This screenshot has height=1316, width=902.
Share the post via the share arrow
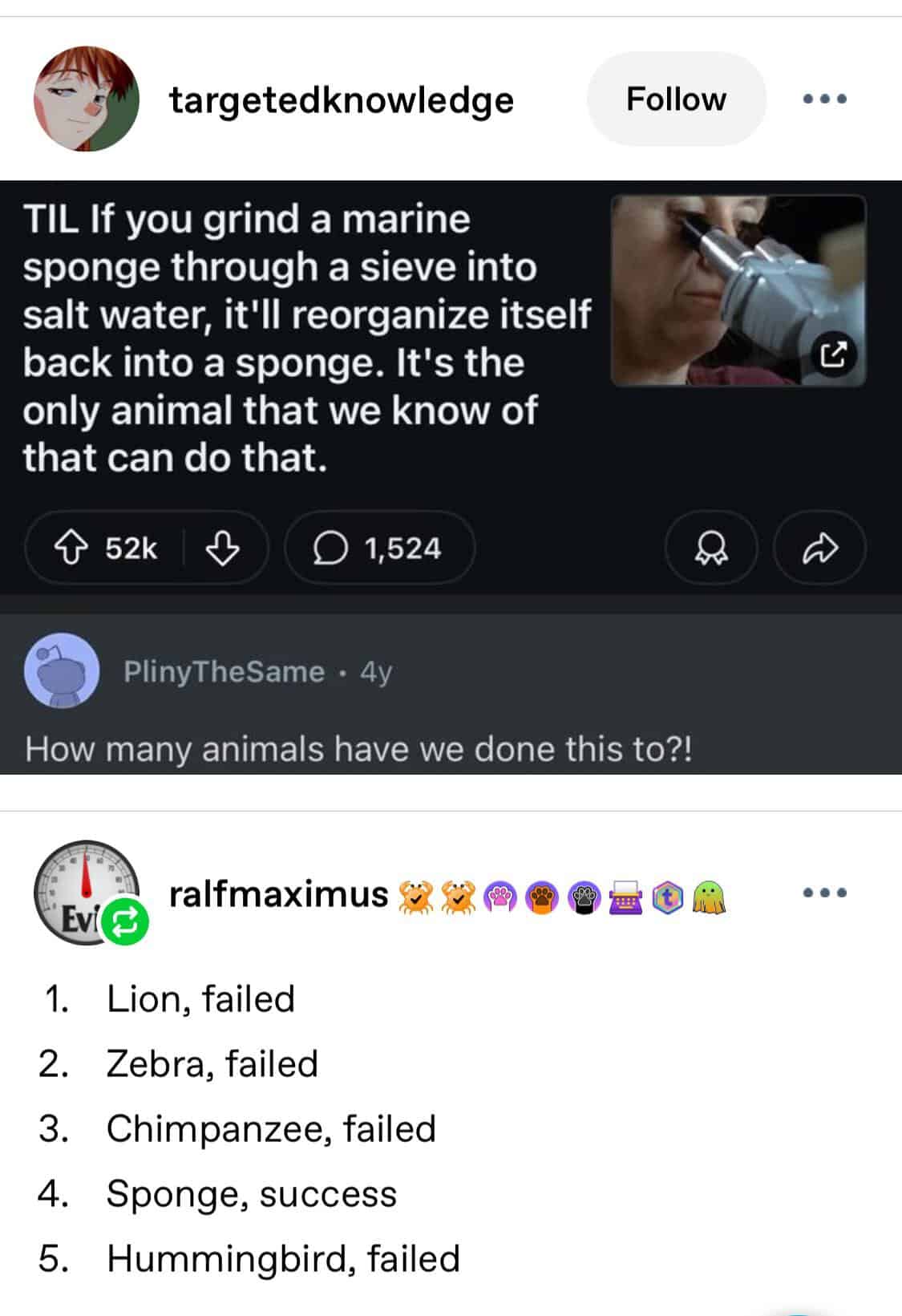click(x=819, y=548)
